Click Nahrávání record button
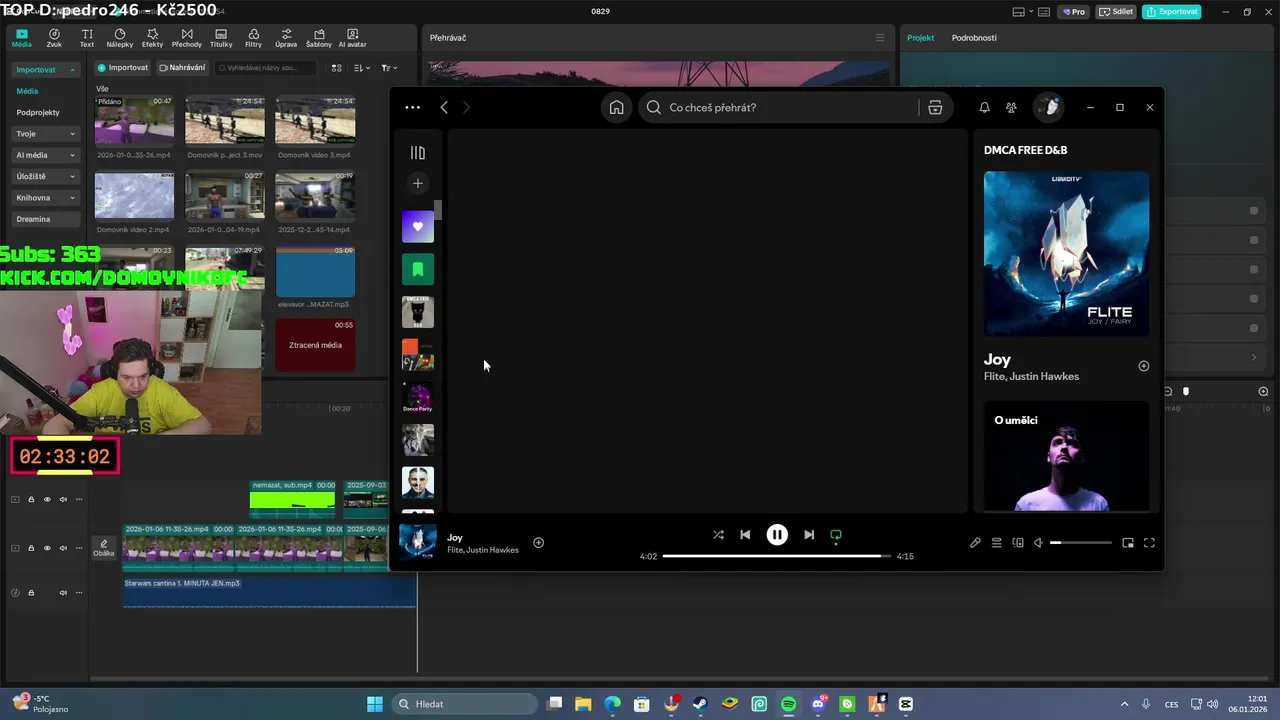Image resolution: width=1280 pixels, height=720 pixels. click(181, 68)
